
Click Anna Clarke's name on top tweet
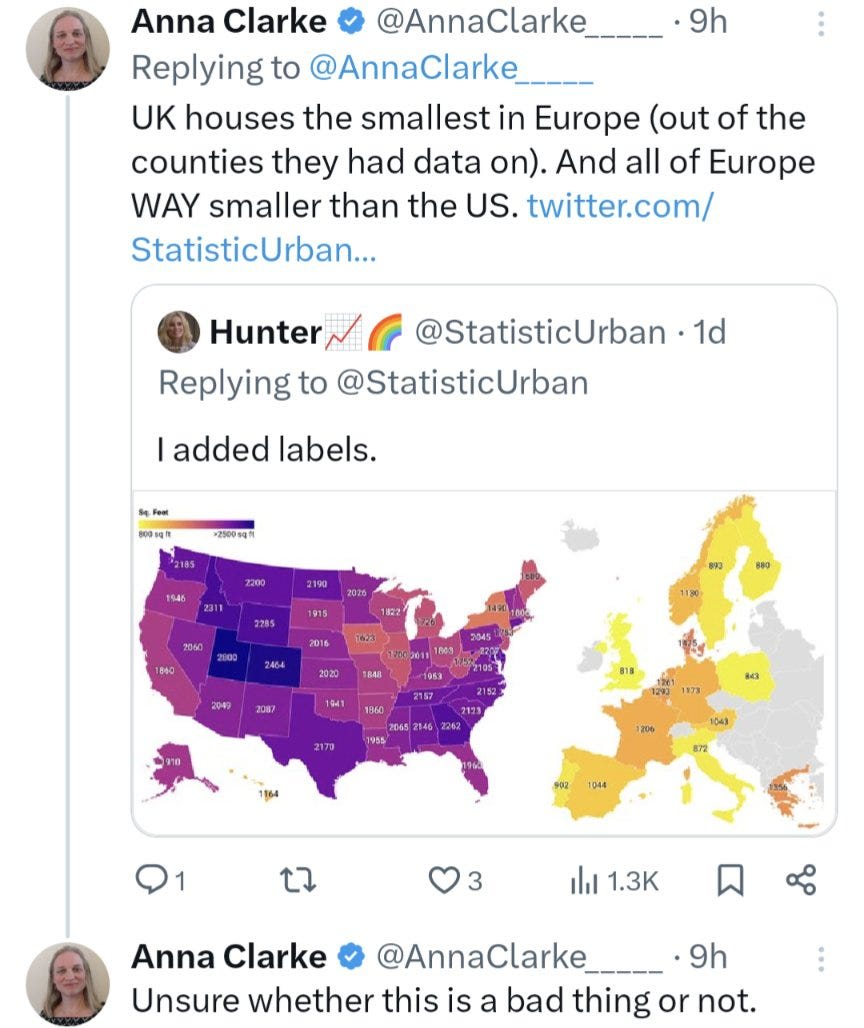(x=229, y=22)
